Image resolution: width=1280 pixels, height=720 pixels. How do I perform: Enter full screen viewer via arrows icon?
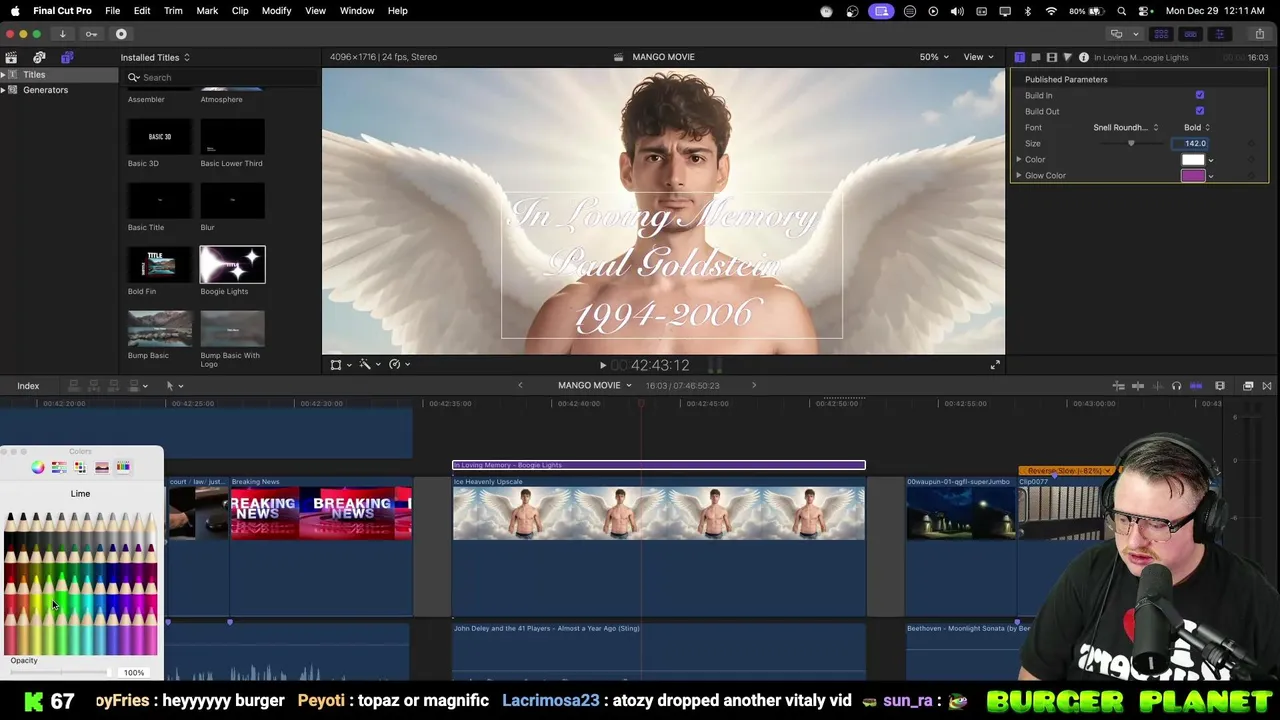tap(995, 365)
